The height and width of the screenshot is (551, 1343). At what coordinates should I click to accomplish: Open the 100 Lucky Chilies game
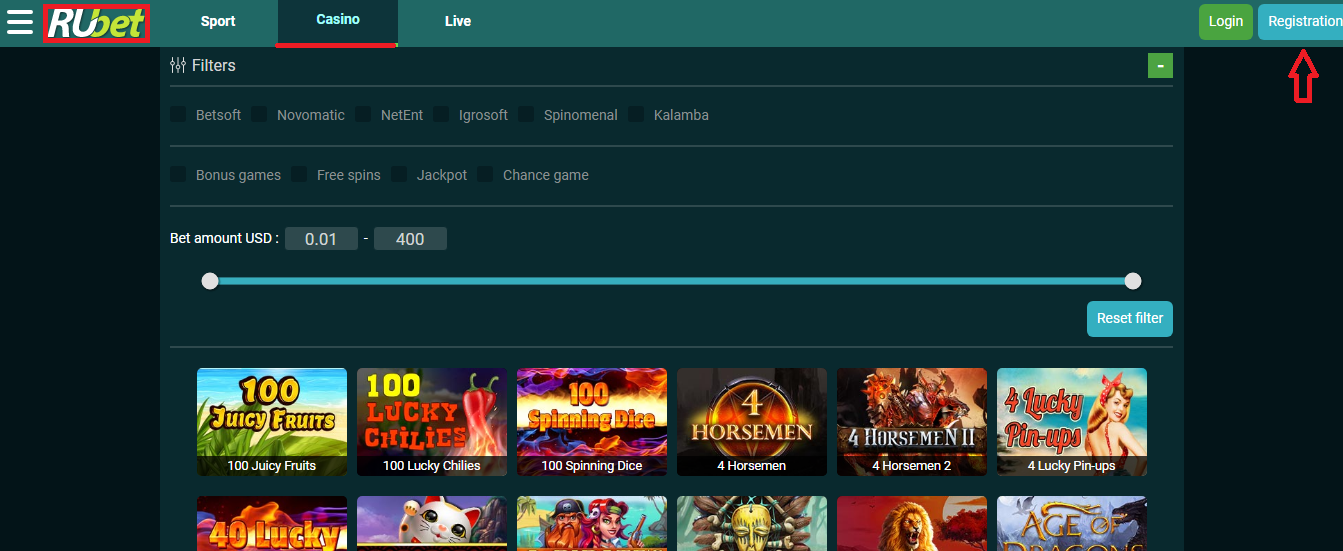click(432, 422)
